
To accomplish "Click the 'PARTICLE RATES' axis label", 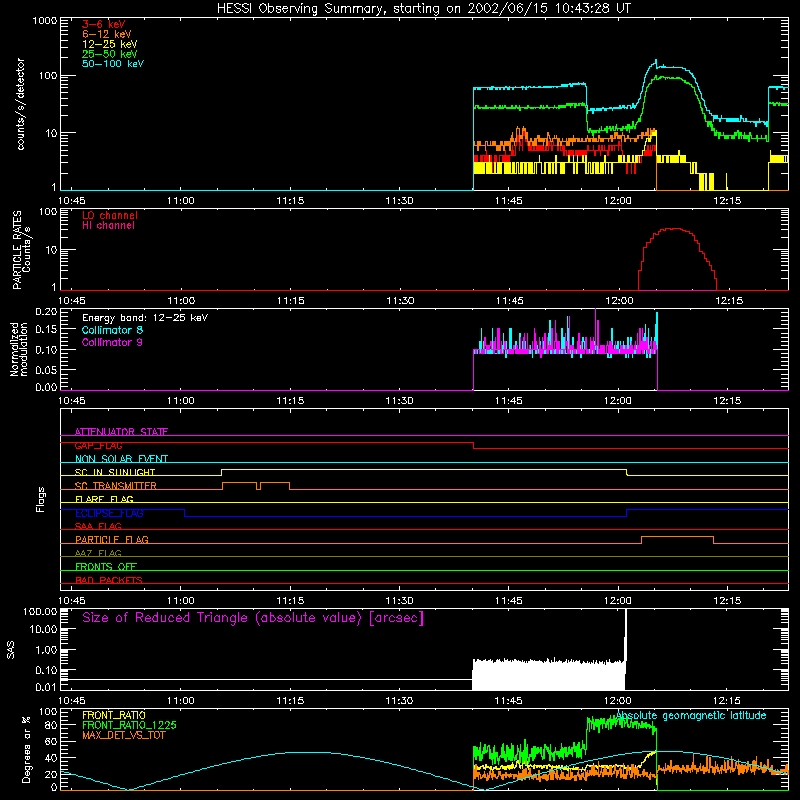I will [17, 250].
